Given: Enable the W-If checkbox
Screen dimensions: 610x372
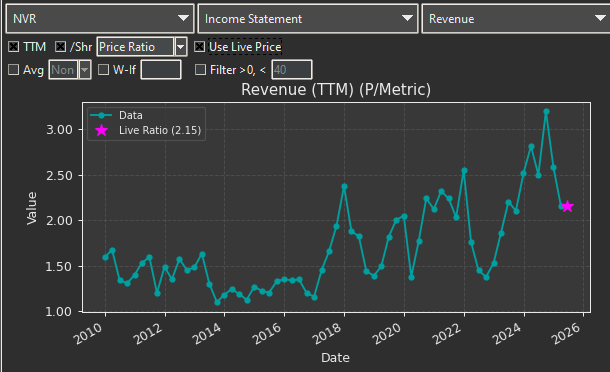Looking at the screenshot, I should [103, 70].
